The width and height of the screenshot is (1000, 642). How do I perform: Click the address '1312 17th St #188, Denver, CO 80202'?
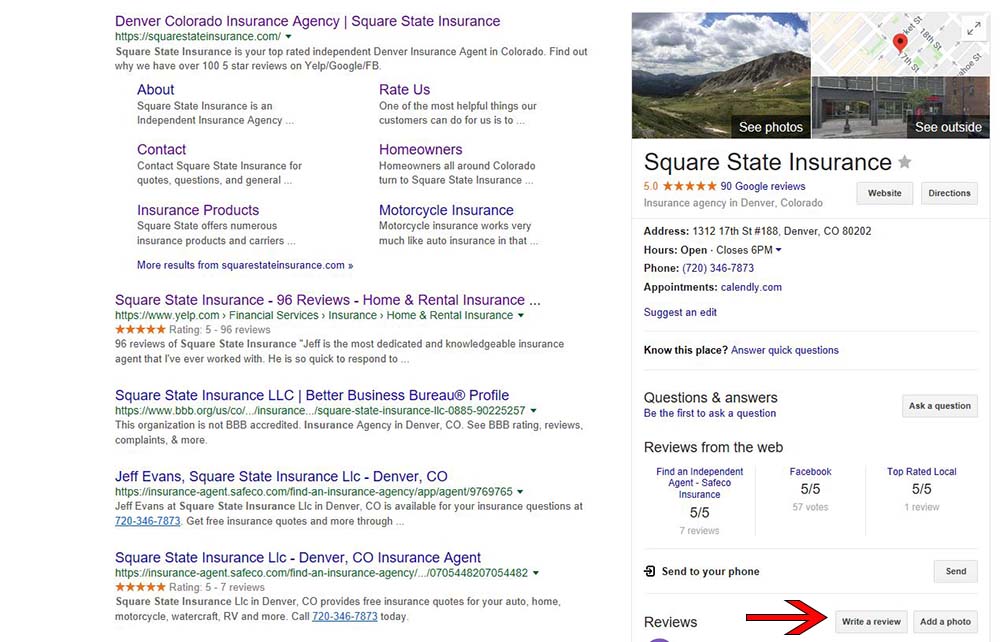pyautogui.click(x=782, y=231)
